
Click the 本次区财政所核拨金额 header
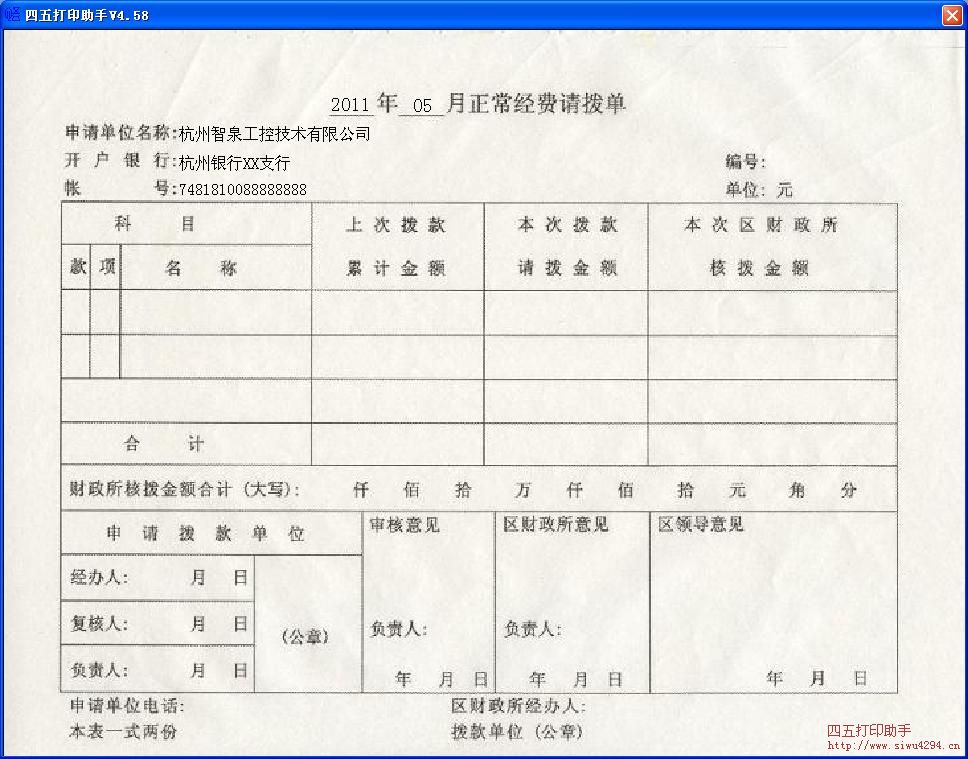773,244
